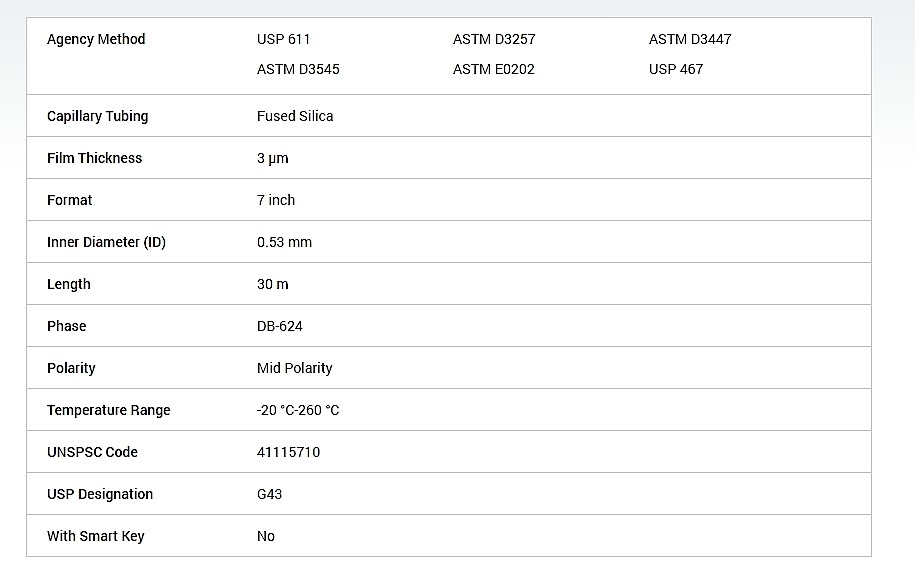Click the G43 USP designation value

(x=269, y=494)
